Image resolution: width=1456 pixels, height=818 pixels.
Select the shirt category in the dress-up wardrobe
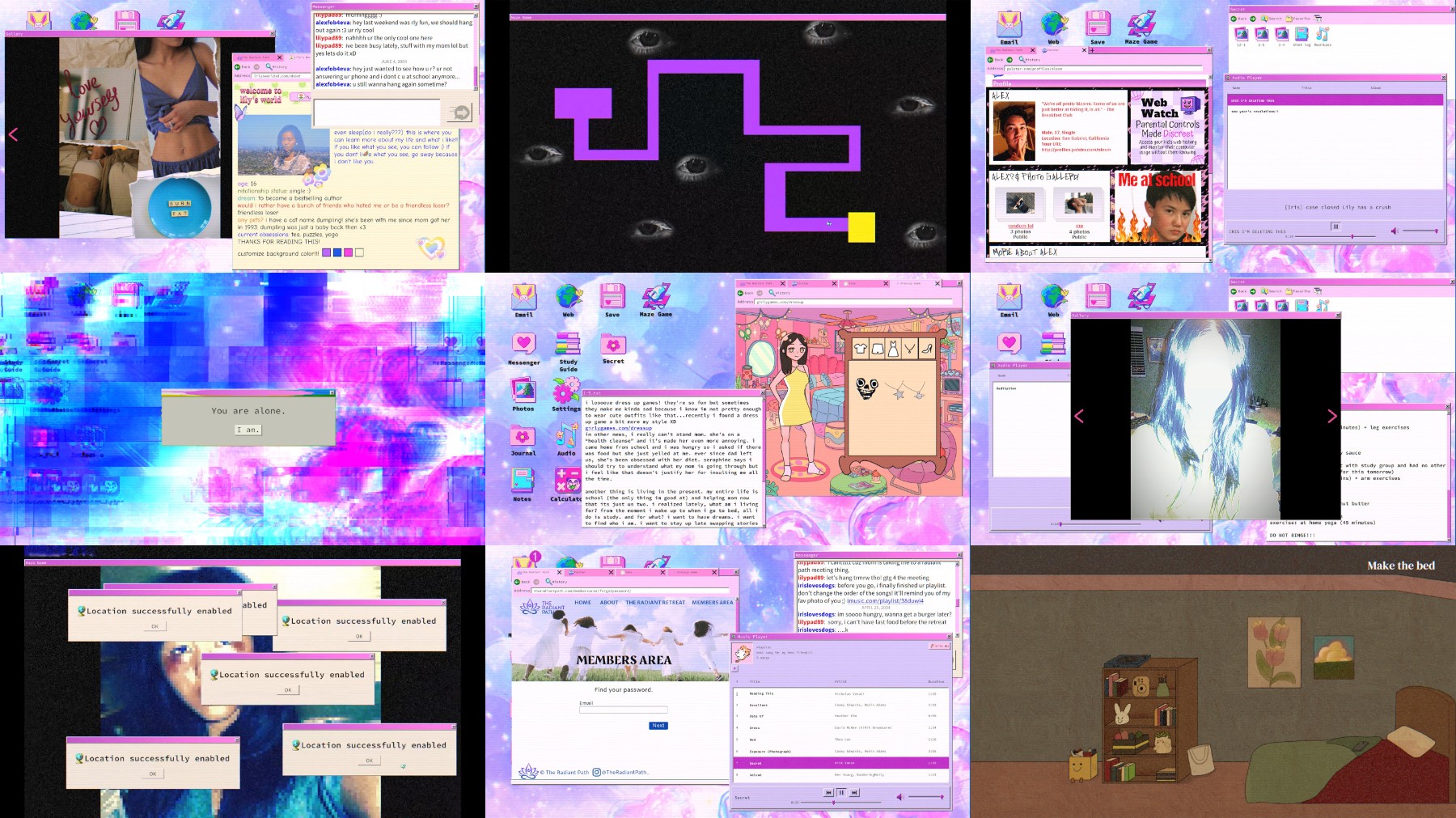pos(860,349)
